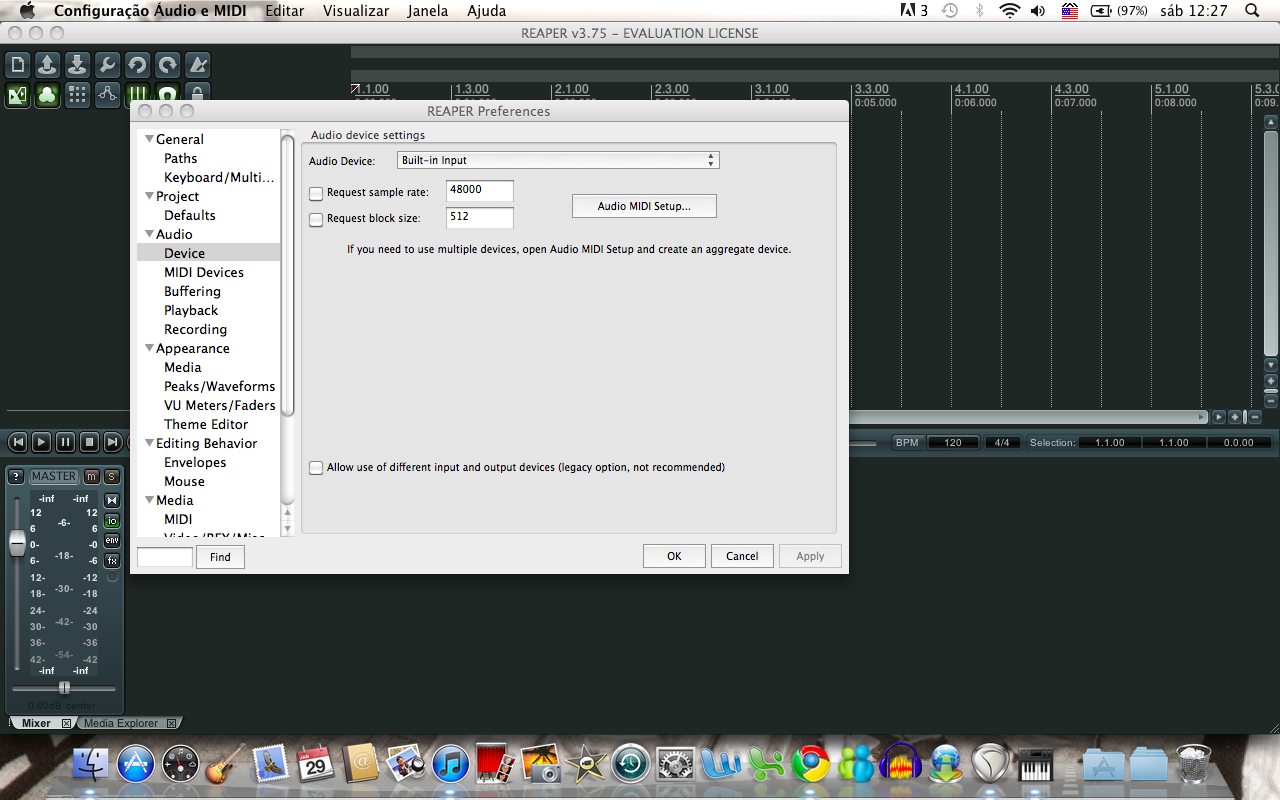Toggle envelope points node icon
Screen dimensions: 1280x800
107,96
